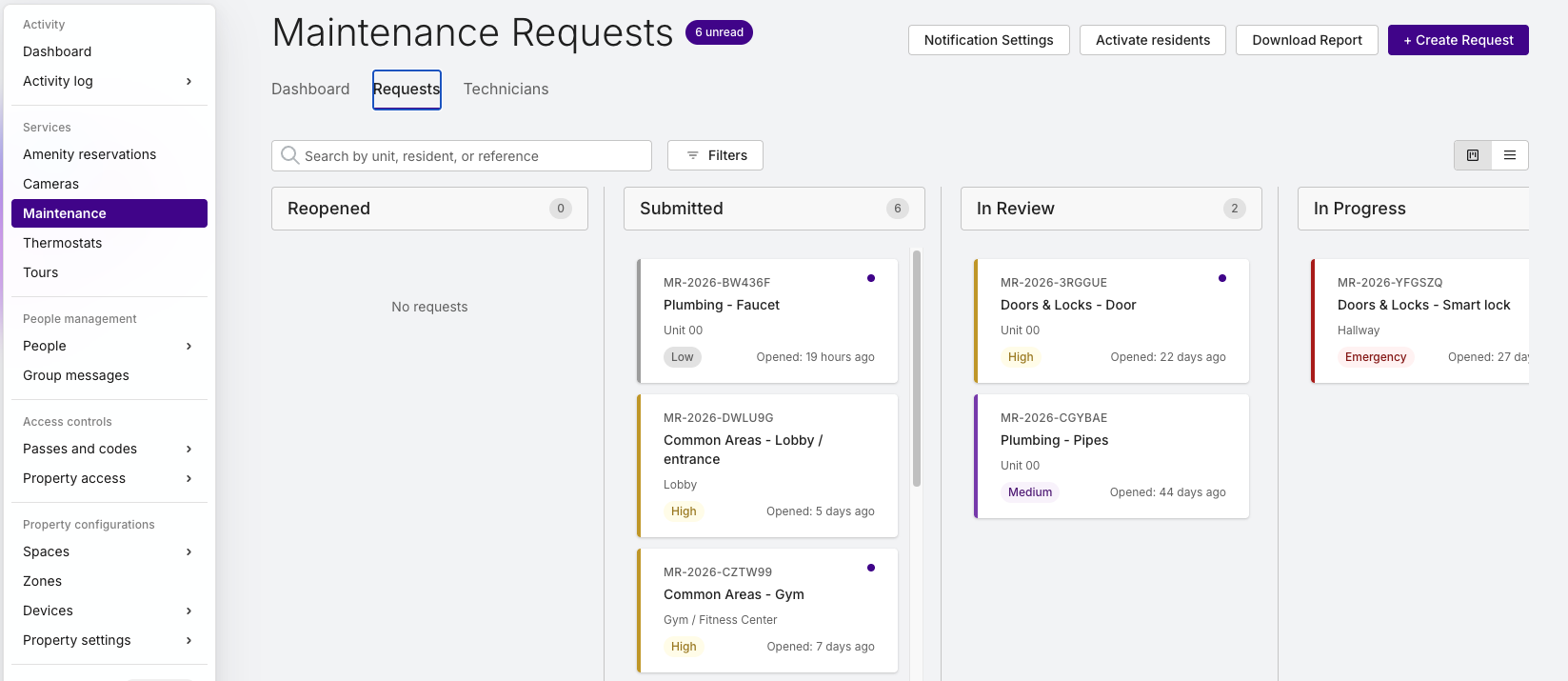Download the maintenance report

(1307, 40)
